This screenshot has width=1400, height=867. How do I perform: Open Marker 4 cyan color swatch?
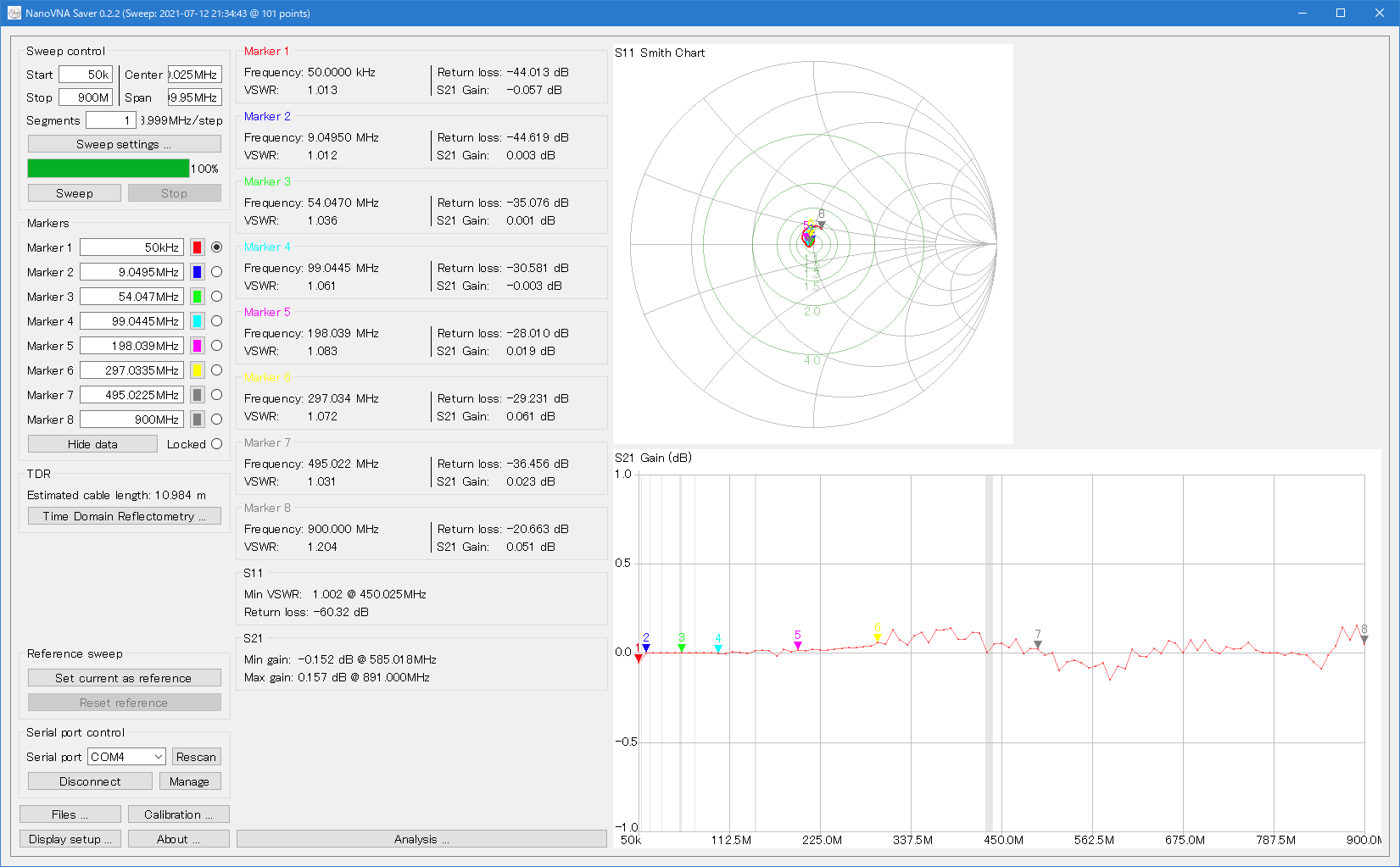[x=198, y=321]
